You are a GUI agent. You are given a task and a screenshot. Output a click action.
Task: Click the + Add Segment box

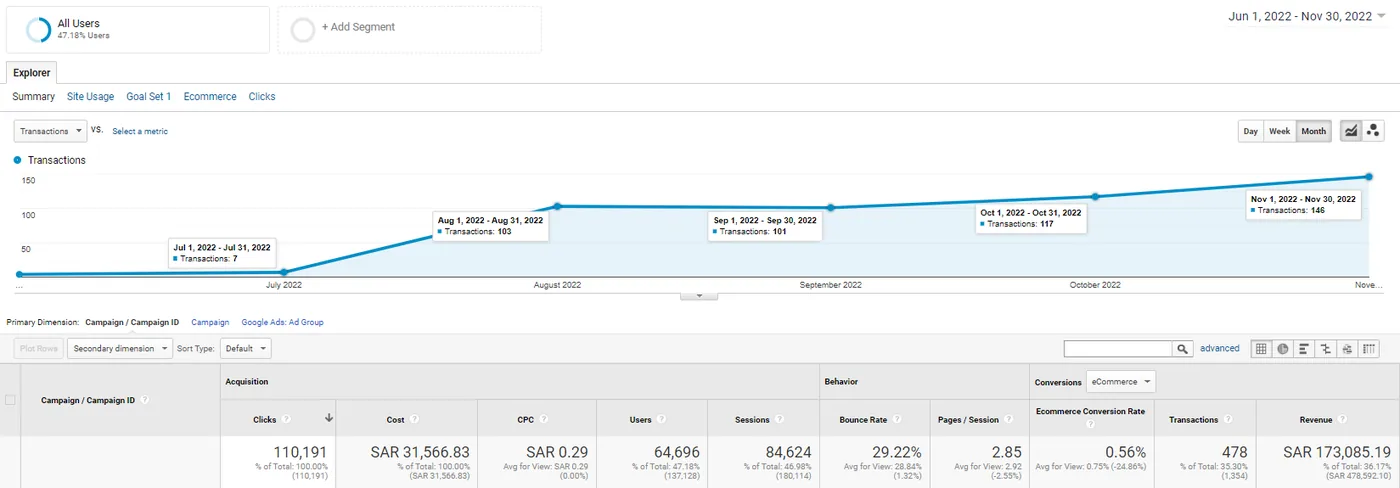coord(410,30)
